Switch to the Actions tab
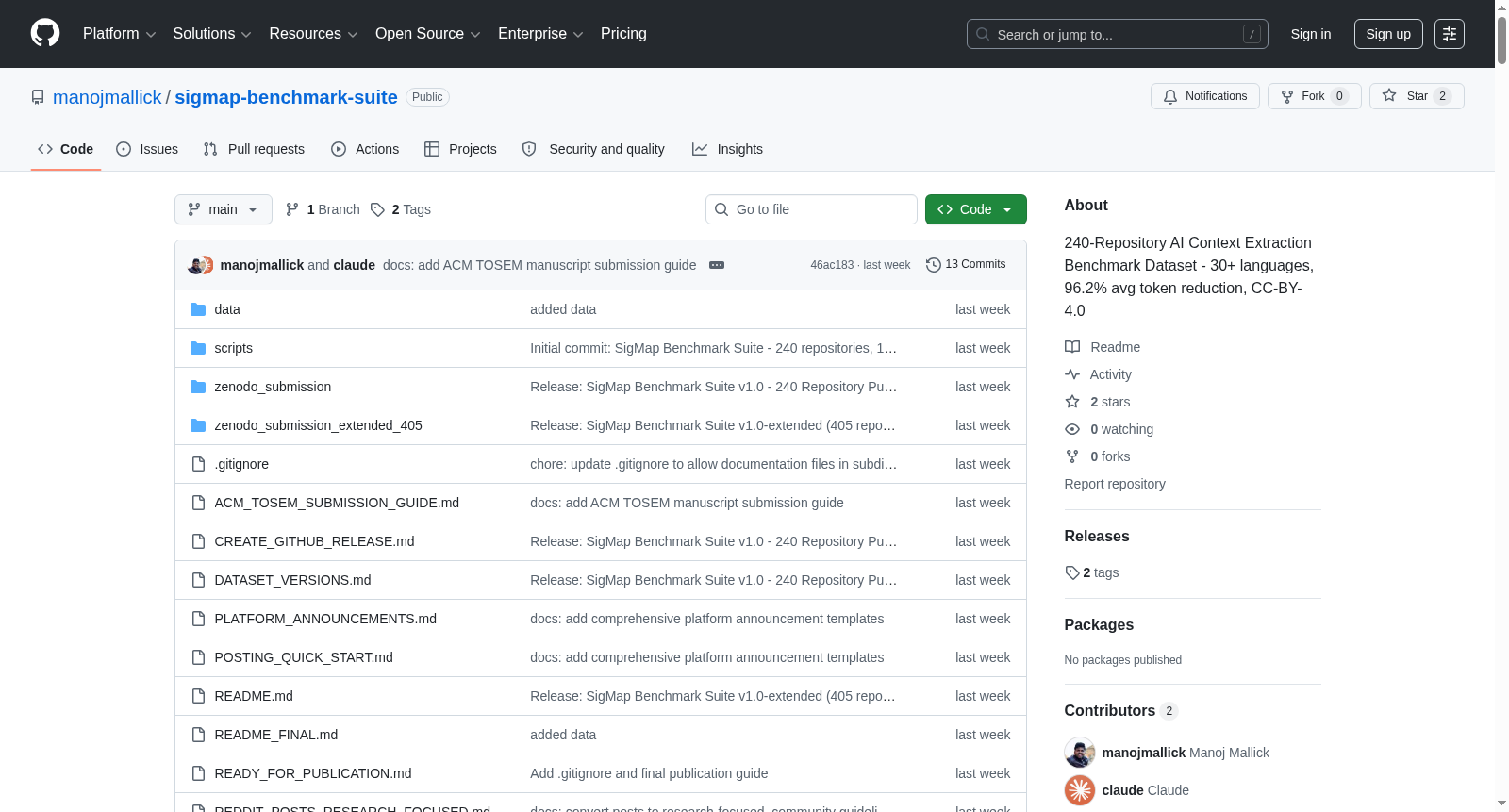This screenshot has height=812, width=1509. click(365, 149)
